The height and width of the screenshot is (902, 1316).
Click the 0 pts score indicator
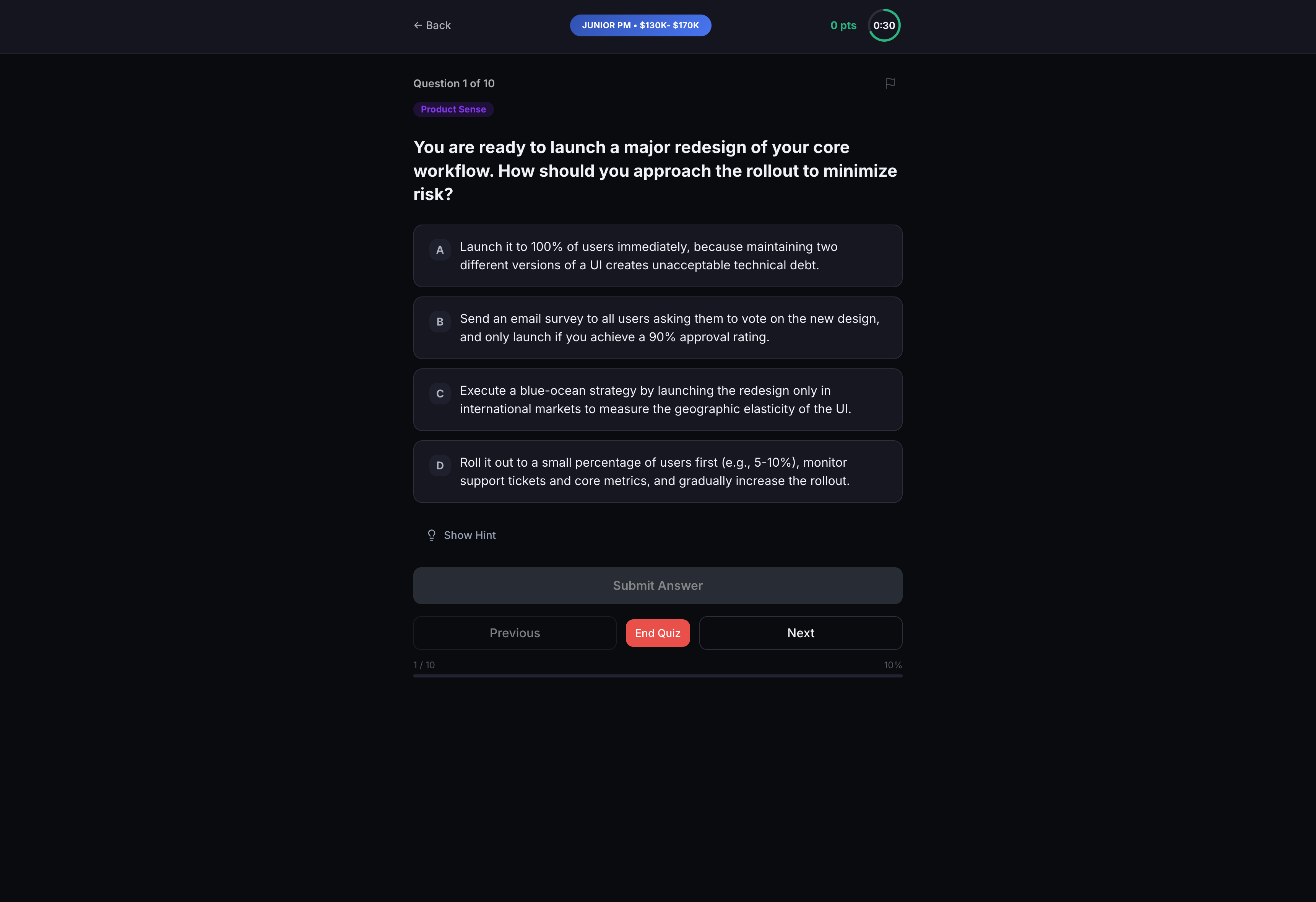point(843,25)
